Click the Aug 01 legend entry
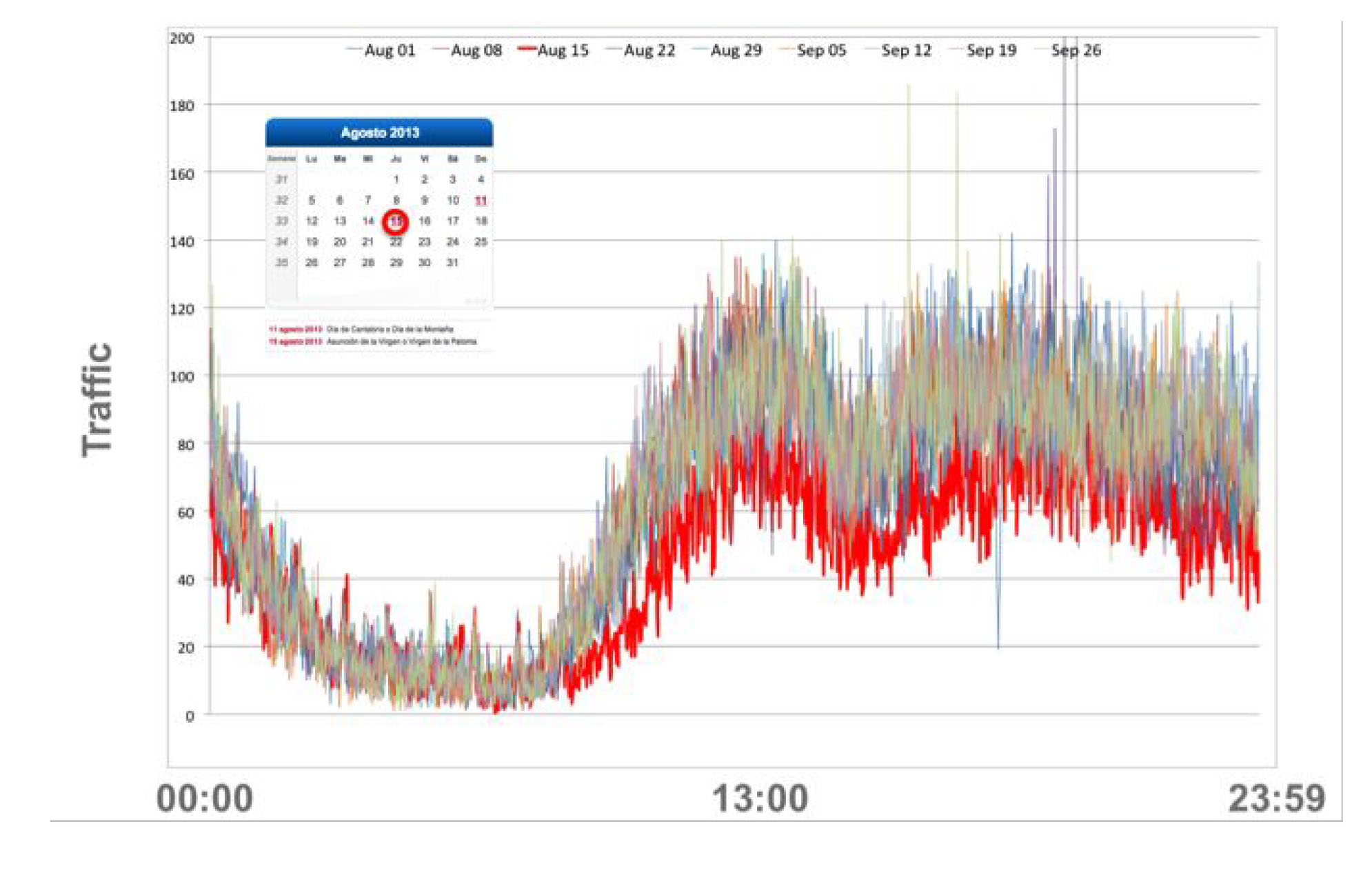 click(382, 50)
